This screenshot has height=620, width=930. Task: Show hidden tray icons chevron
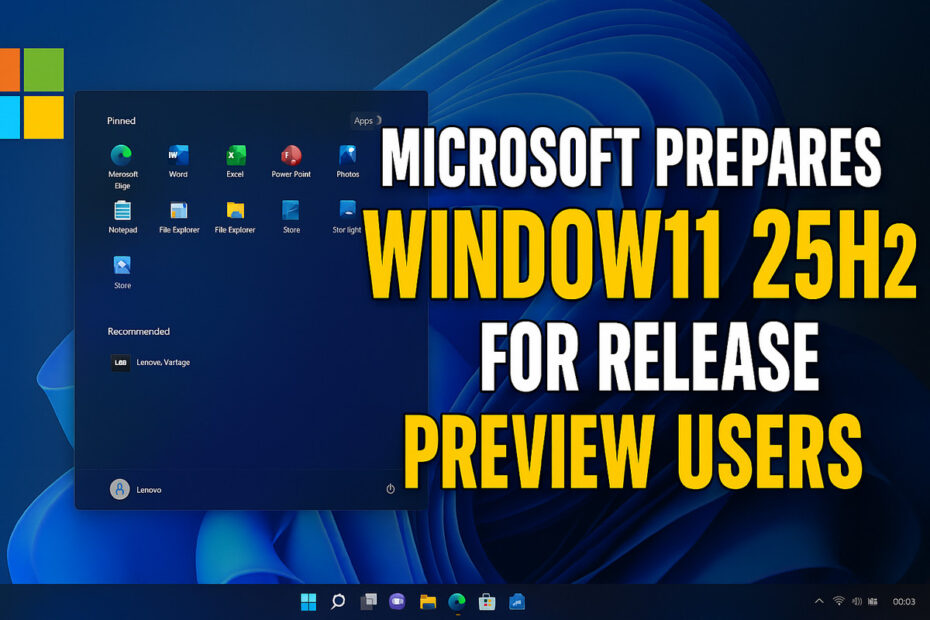(819, 601)
